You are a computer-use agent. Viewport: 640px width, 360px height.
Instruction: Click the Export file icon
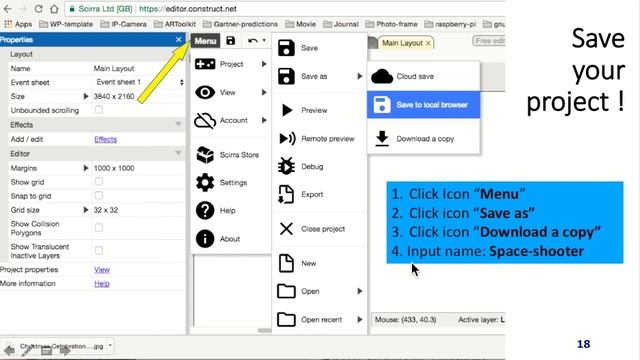(x=286, y=194)
